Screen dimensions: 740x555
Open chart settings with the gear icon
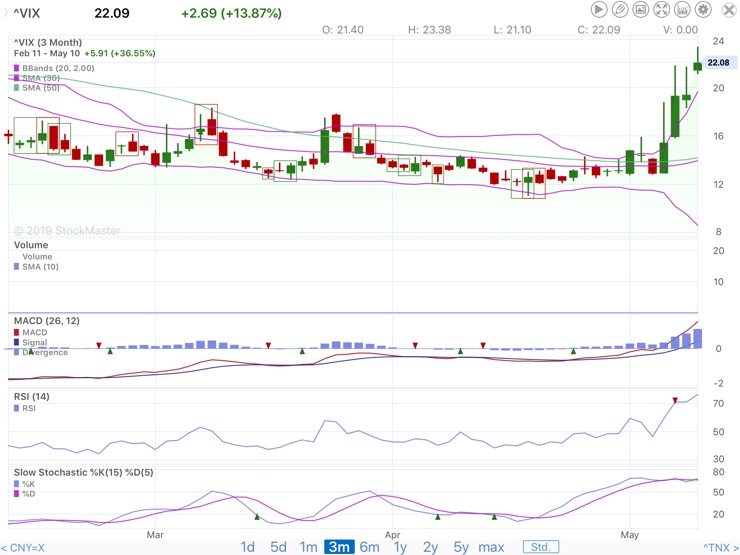tap(703, 9)
